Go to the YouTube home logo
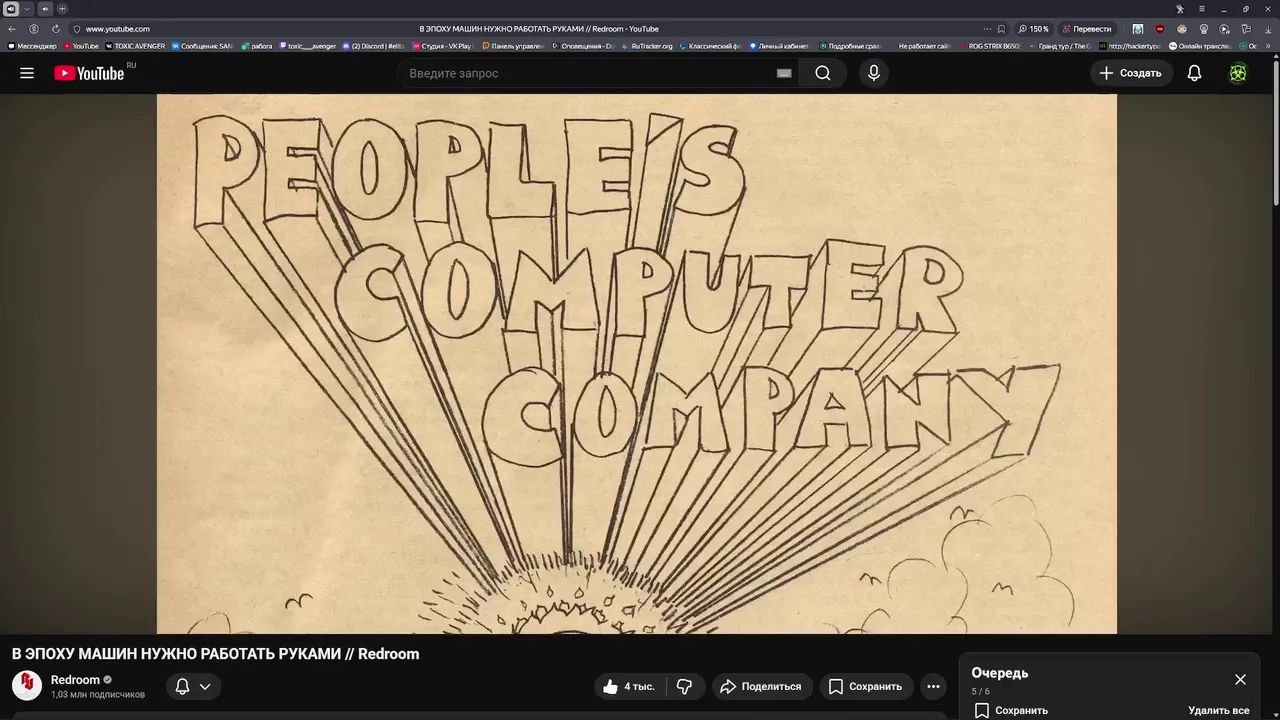 pos(90,73)
